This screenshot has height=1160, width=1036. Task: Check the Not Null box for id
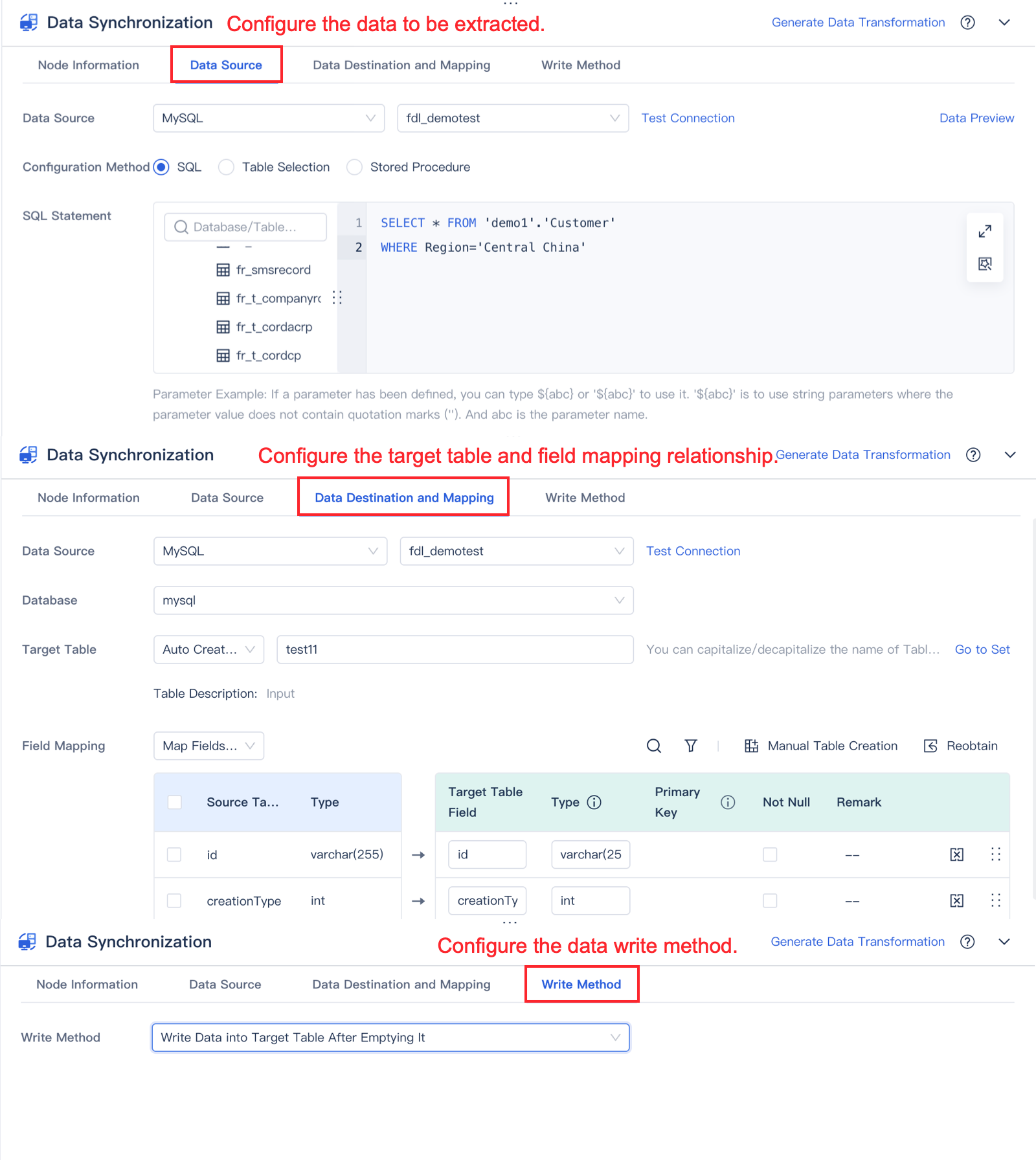click(x=770, y=854)
